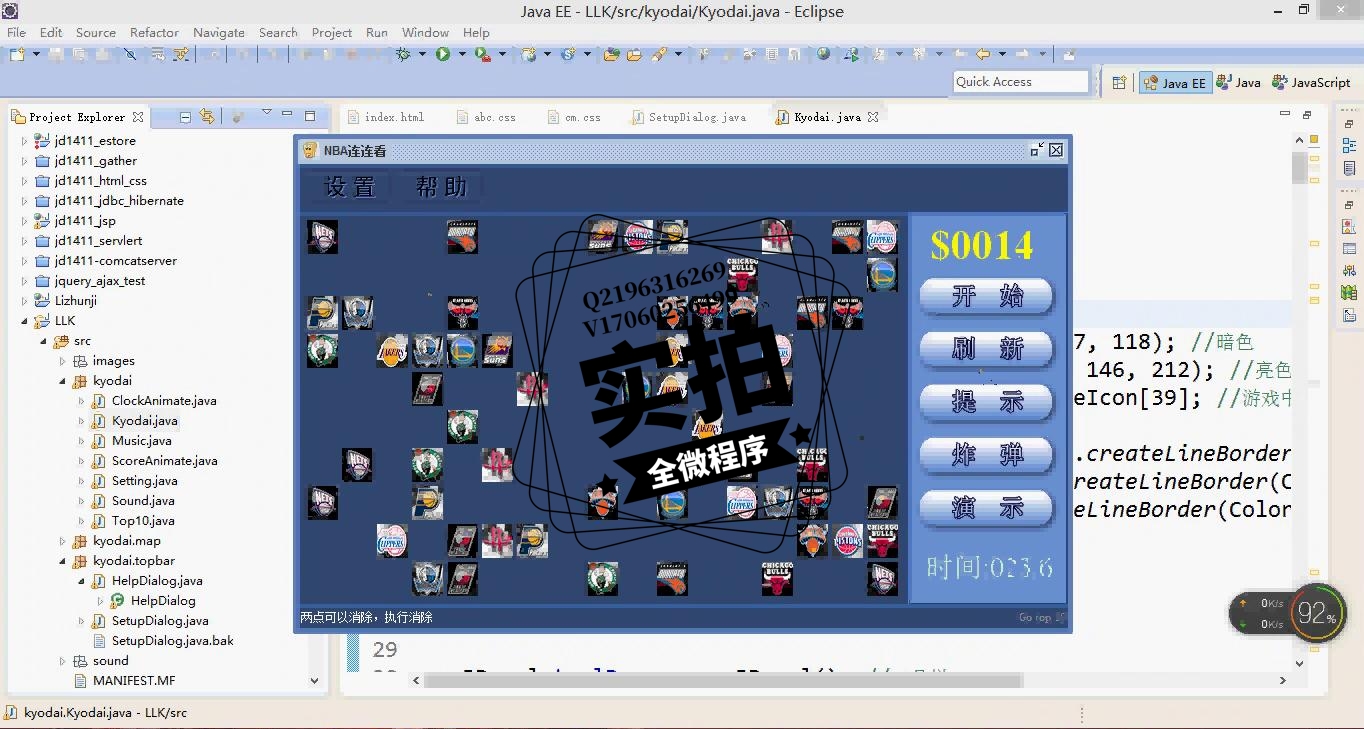Open the Open Type folder icon

612,54
